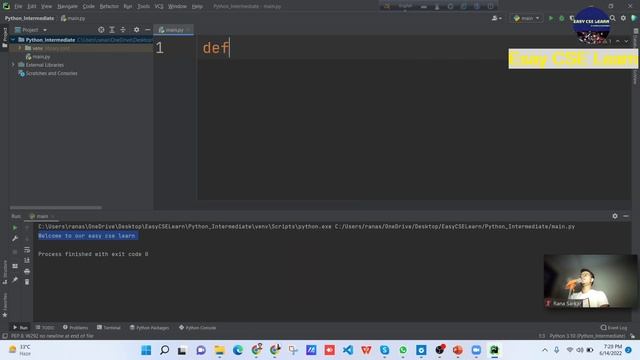Open PyCharm from the taskbar
This screenshot has width=640, height=360.
point(494,350)
